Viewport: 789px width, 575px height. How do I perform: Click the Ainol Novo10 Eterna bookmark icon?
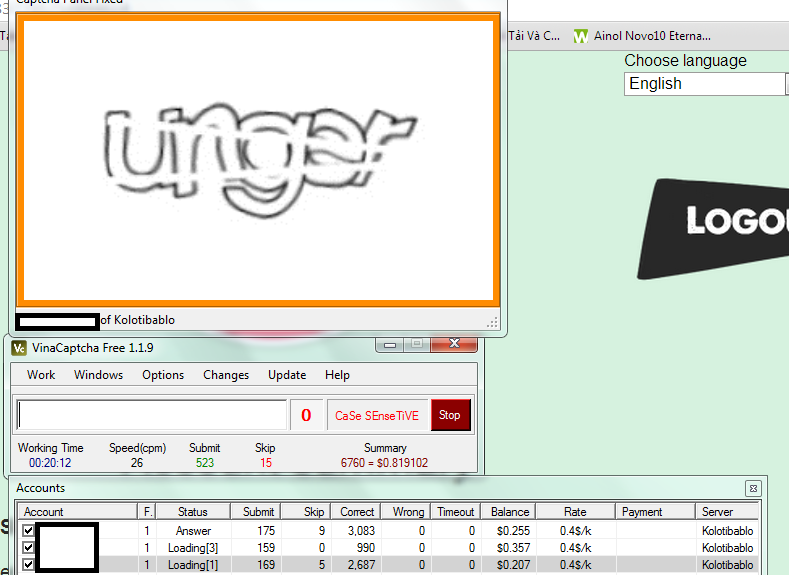[581, 36]
